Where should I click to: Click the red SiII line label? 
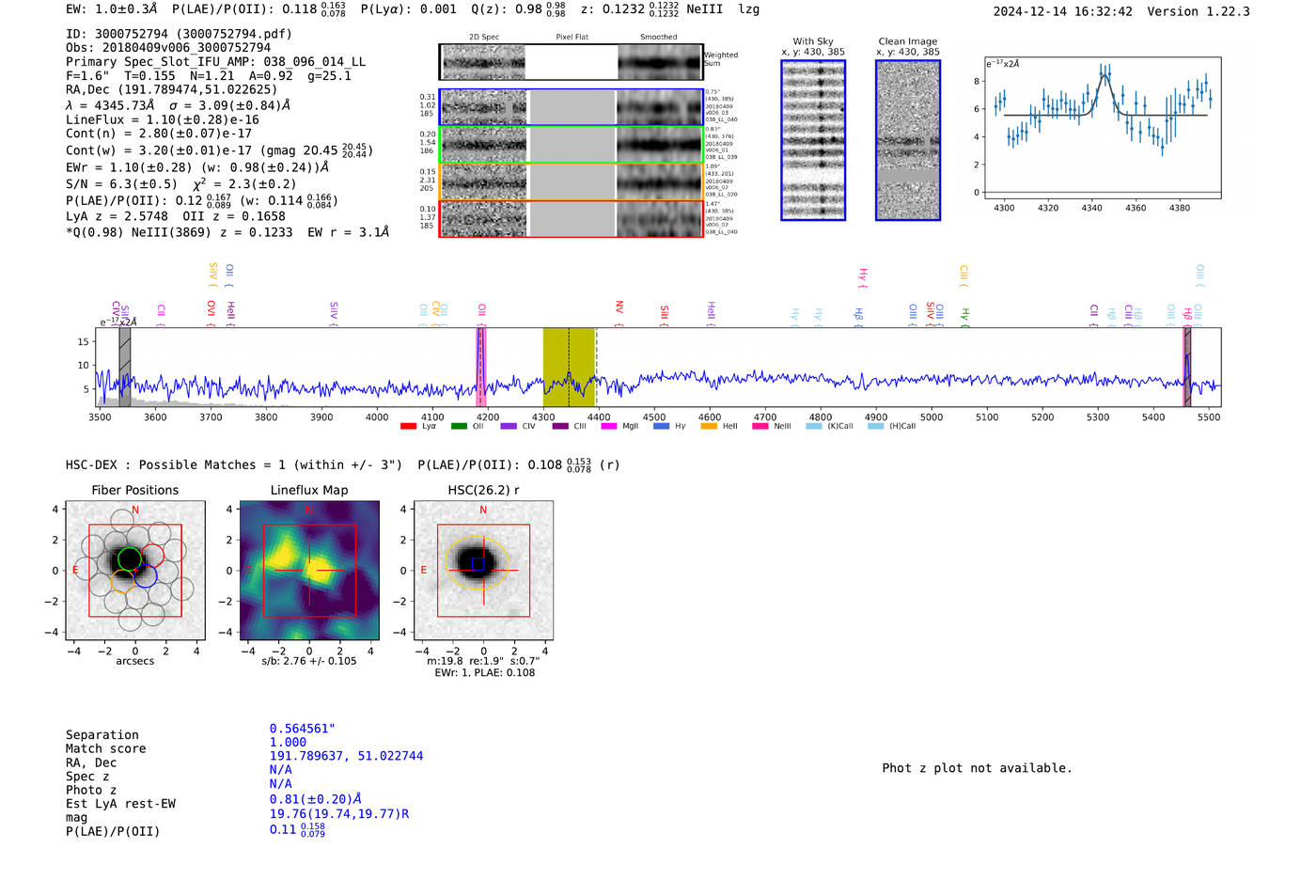(665, 314)
